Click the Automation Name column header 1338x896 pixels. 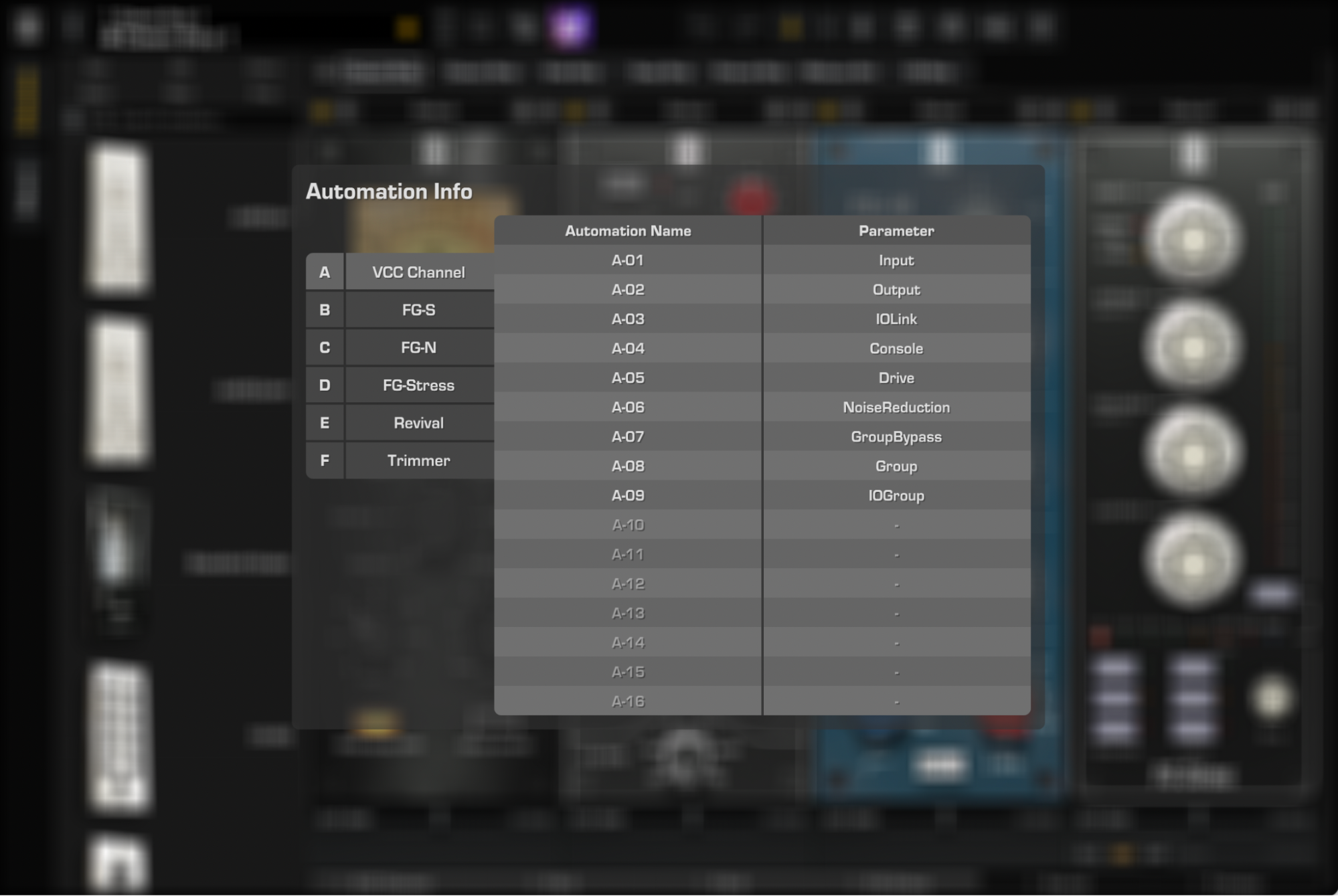tap(628, 231)
